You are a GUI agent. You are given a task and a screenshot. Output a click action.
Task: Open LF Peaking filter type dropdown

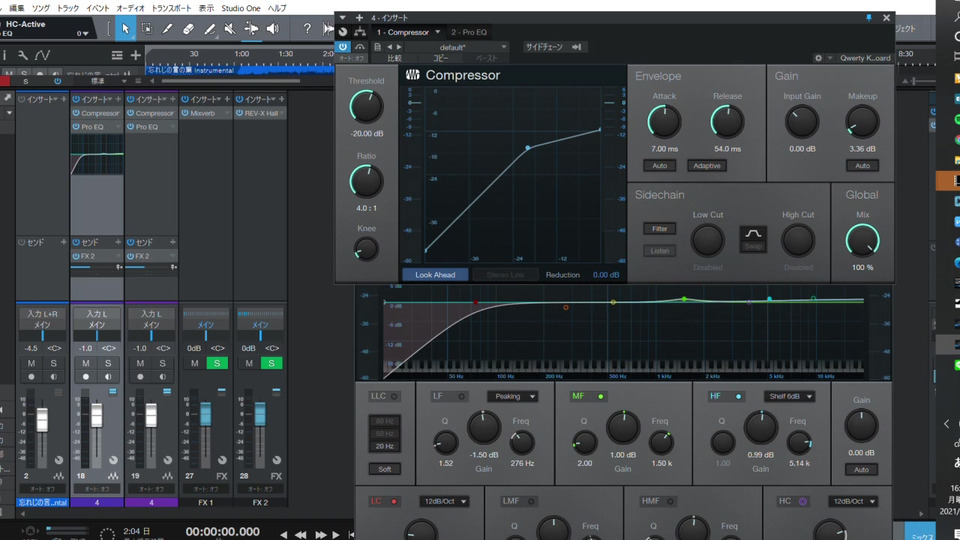[513, 396]
